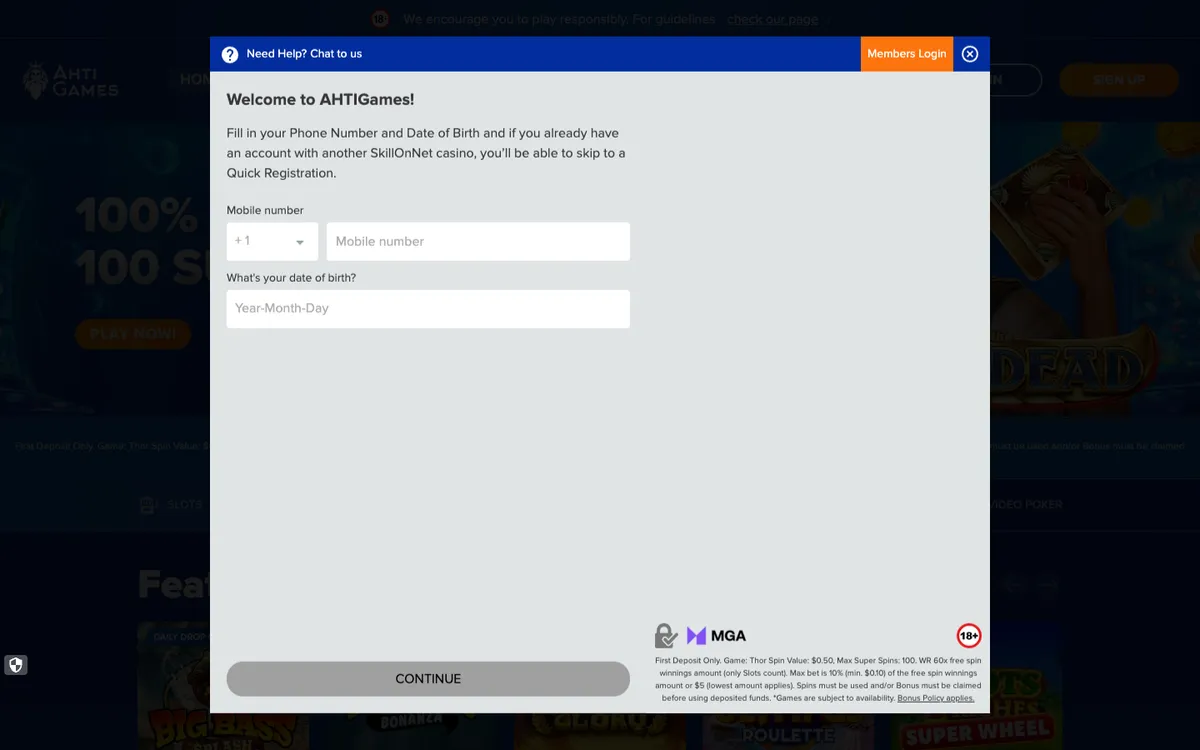Click the 18 icon in top banner
The width and height of the screenshot is (1200, 750).
tap(380, 19)
